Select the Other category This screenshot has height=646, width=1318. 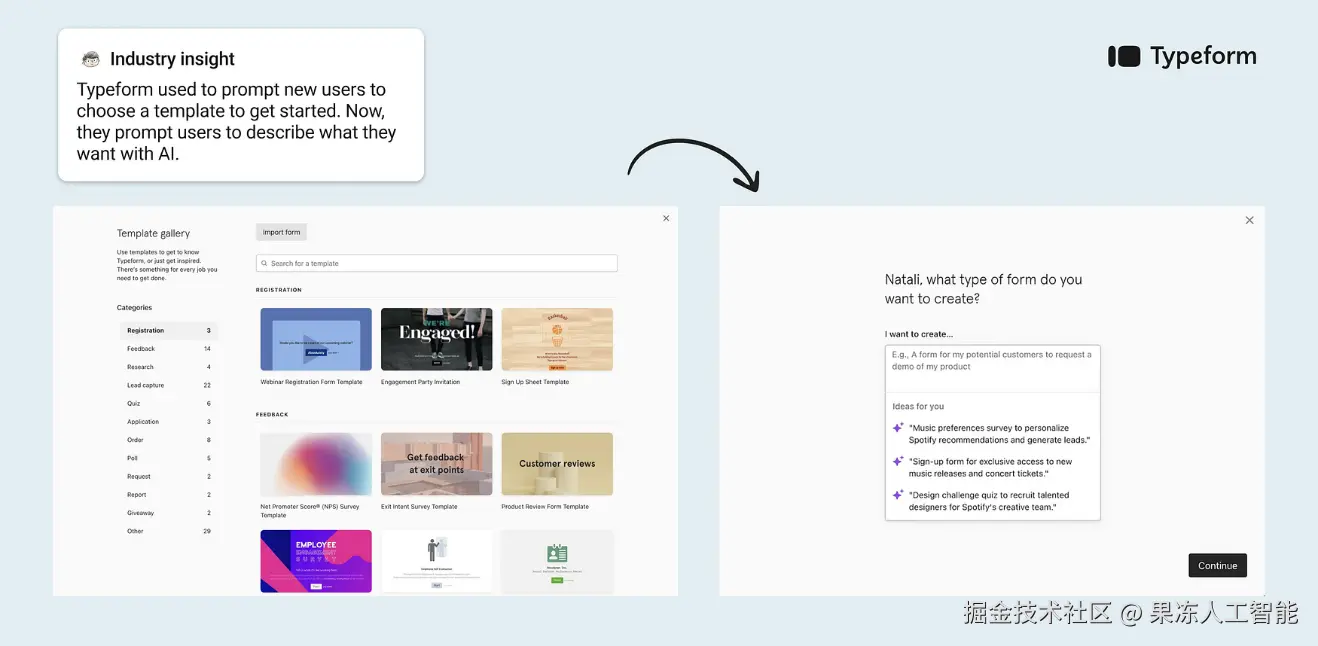point(168,531)
